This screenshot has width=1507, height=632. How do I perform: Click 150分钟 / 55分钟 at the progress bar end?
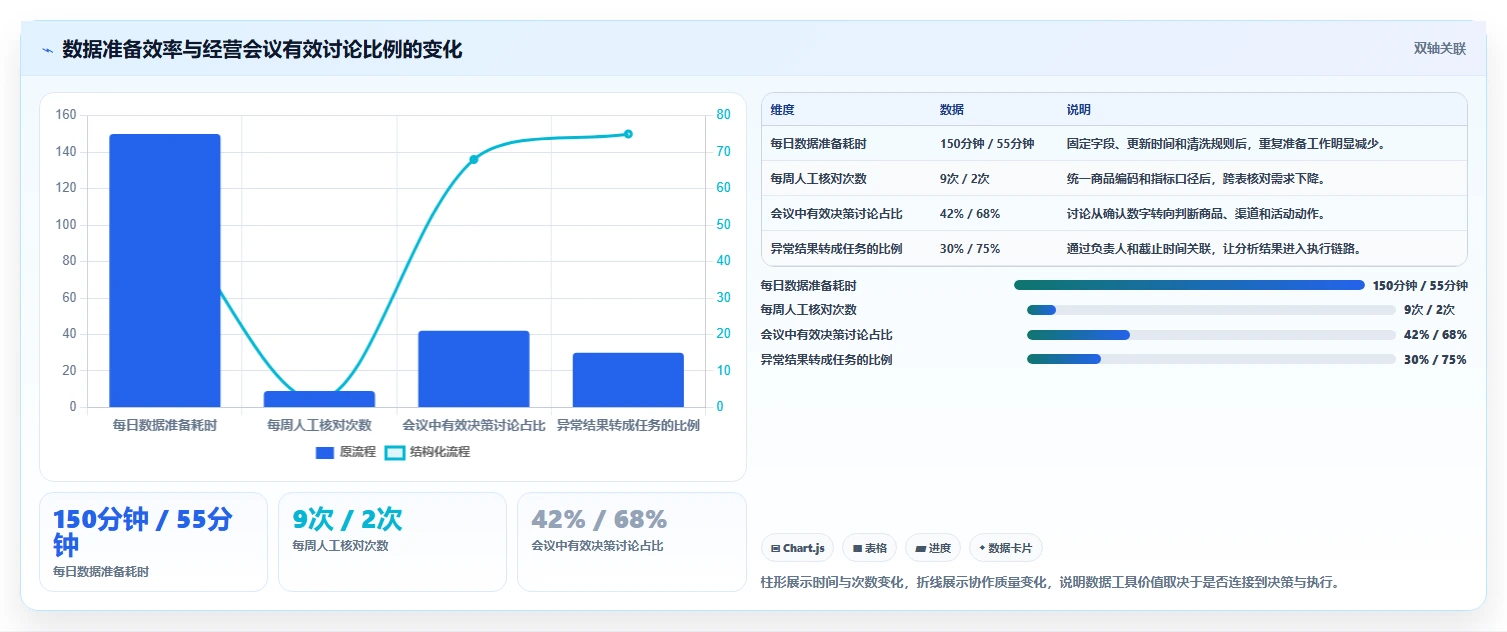(x=1420, y=285)
